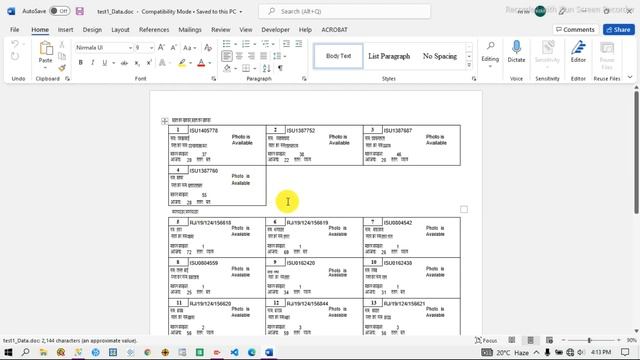Image resolution: width=640 pixels, height=360 pixels.
Task: Select the Body Text style
Action: point(338,56)
